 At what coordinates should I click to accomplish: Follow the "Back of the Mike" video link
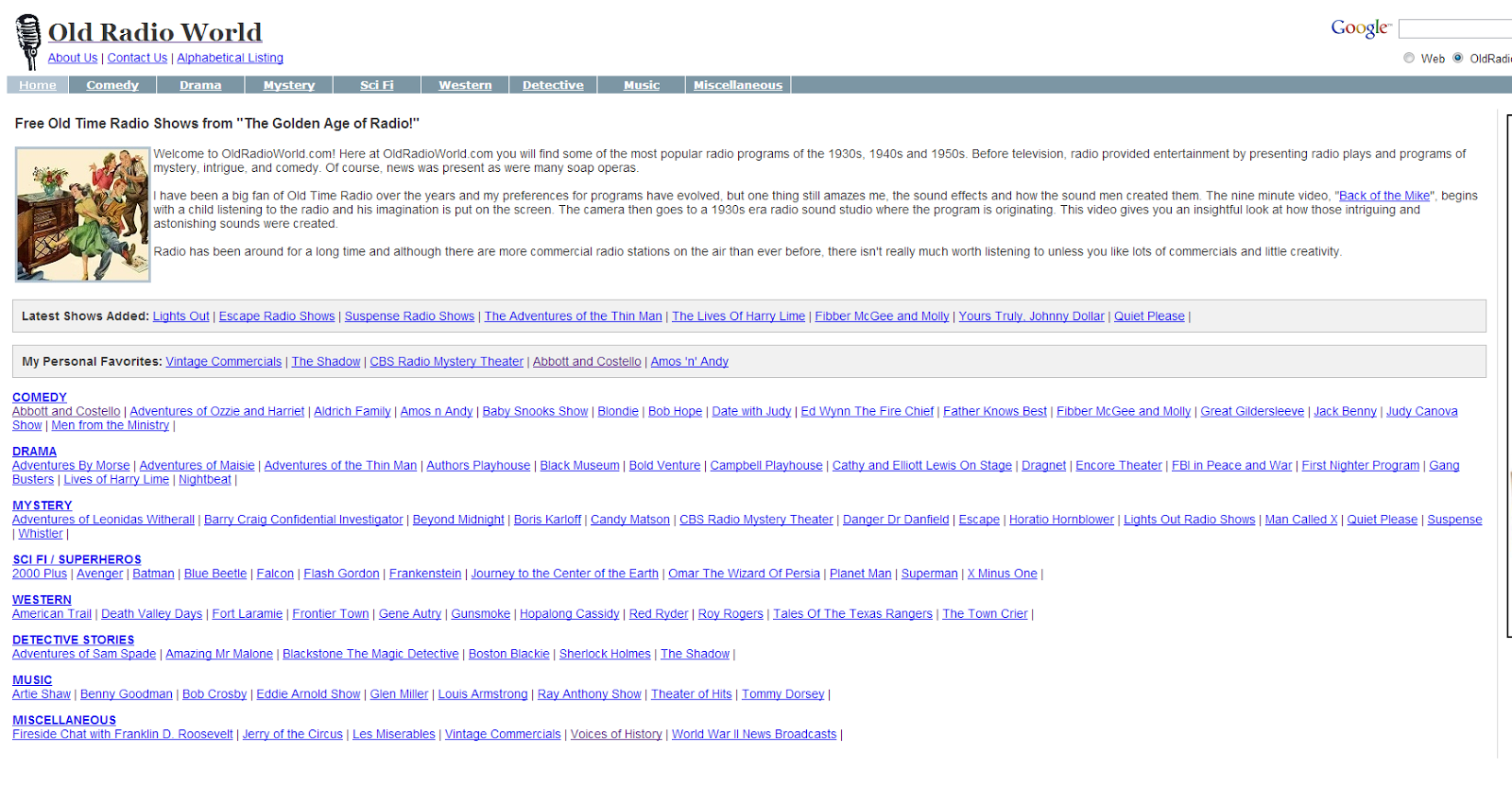[x=1384, y=196]
